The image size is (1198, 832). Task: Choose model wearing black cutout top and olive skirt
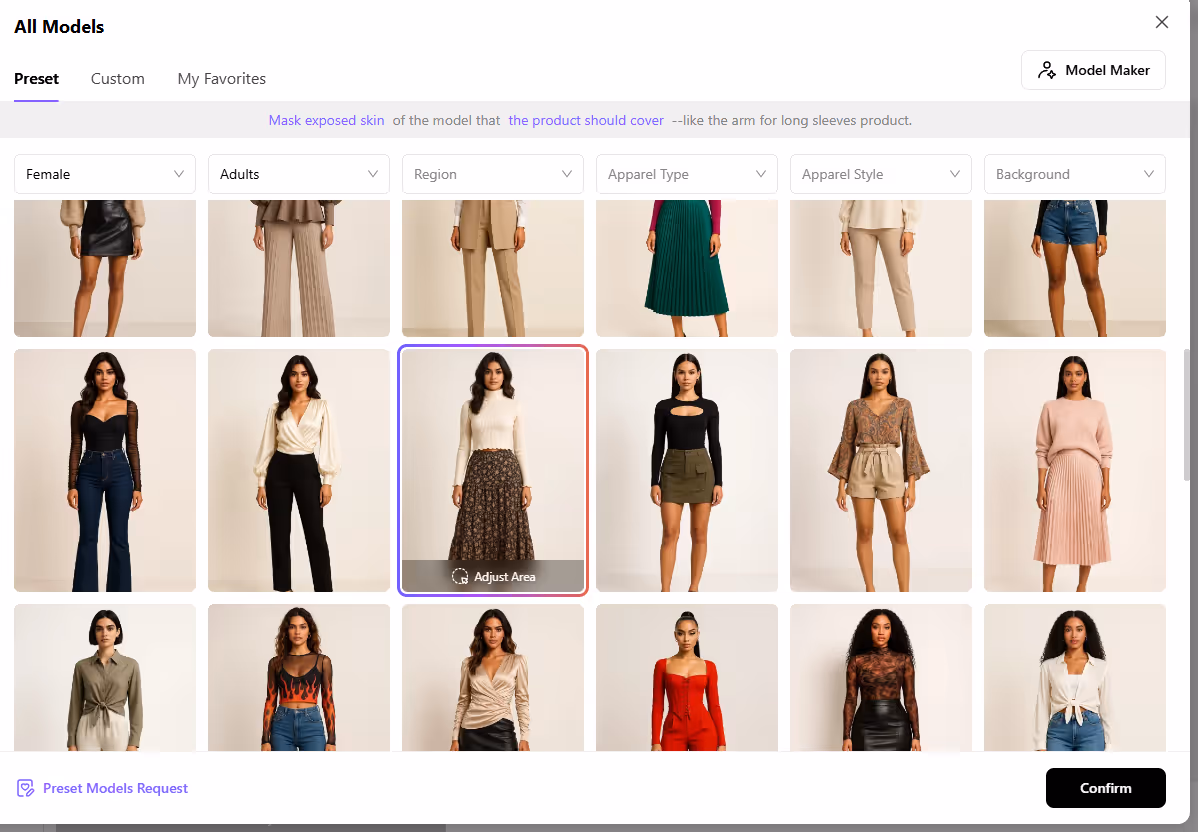[687, 470]
